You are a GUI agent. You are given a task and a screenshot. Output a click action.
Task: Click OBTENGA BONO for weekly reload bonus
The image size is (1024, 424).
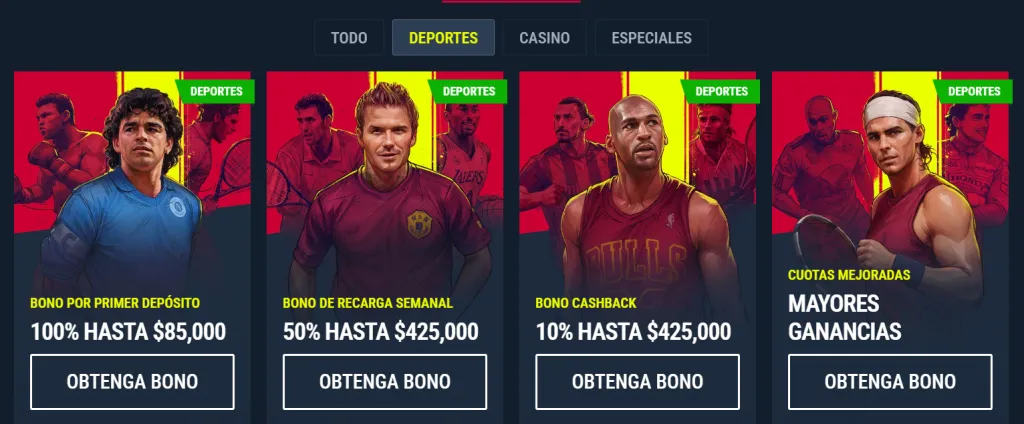(385, 382)
